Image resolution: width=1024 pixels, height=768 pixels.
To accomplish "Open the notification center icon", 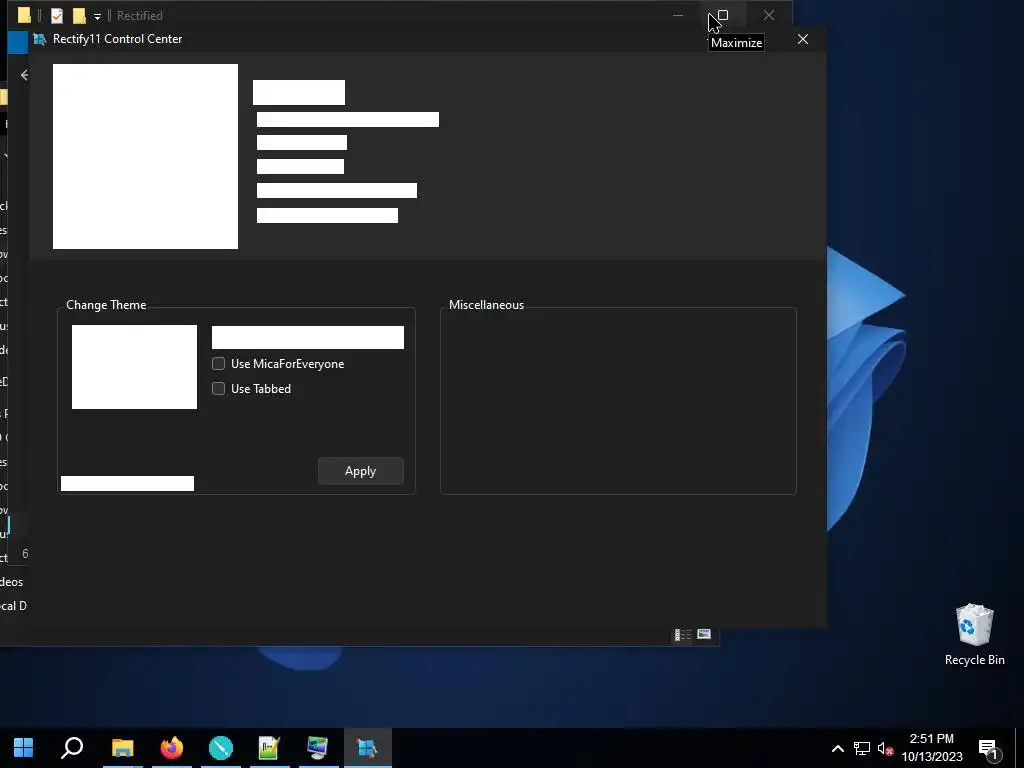I will click(989, 748).
